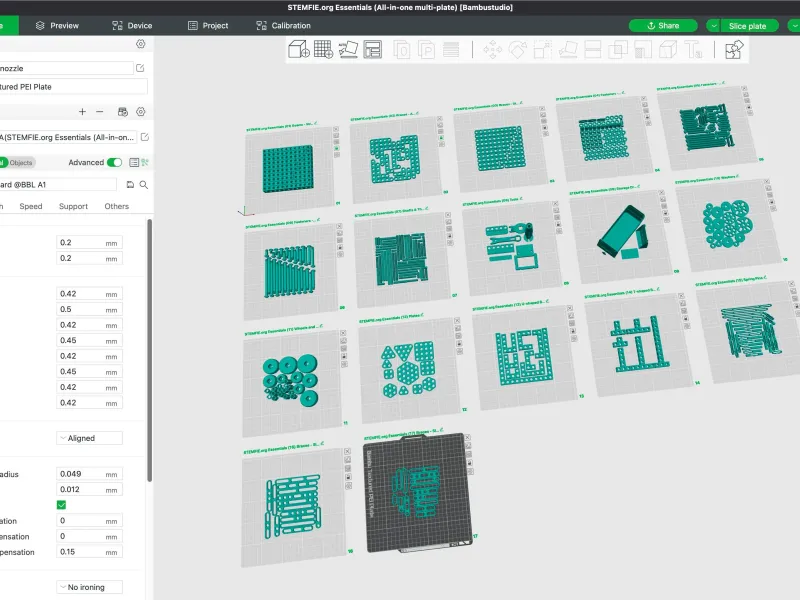Click the Split to parts icon
The width and height of the screenshot is (800, 600).
click(427, 50)
